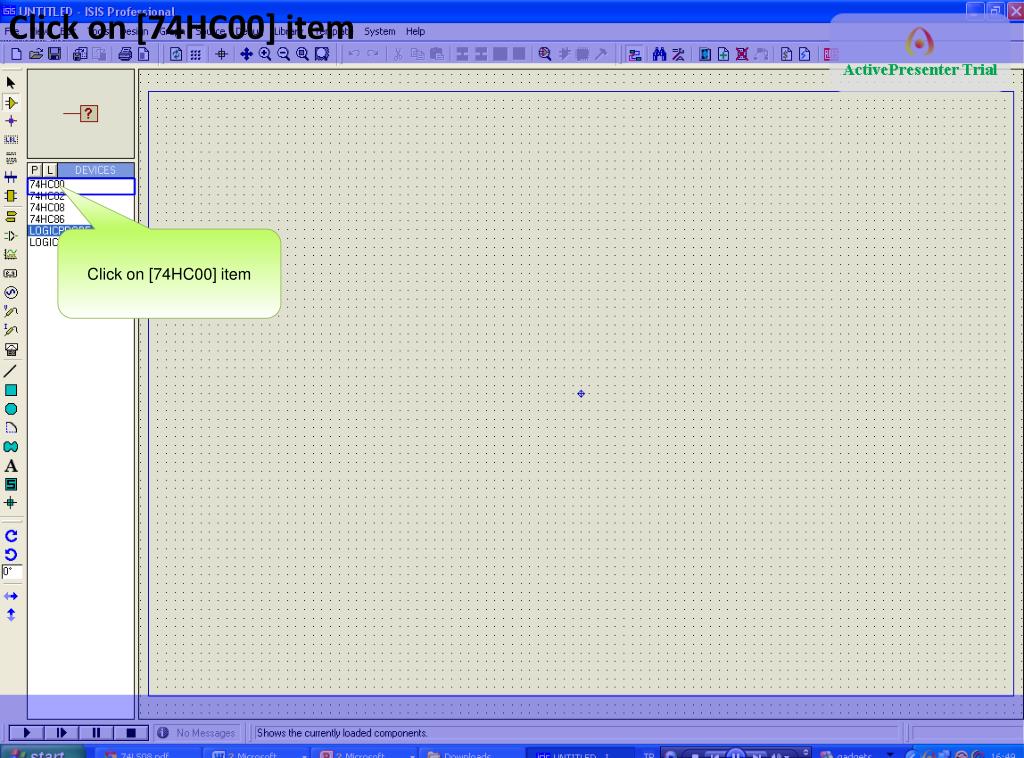
Task: Open the Help menu
Action: [x=415, y=31]
